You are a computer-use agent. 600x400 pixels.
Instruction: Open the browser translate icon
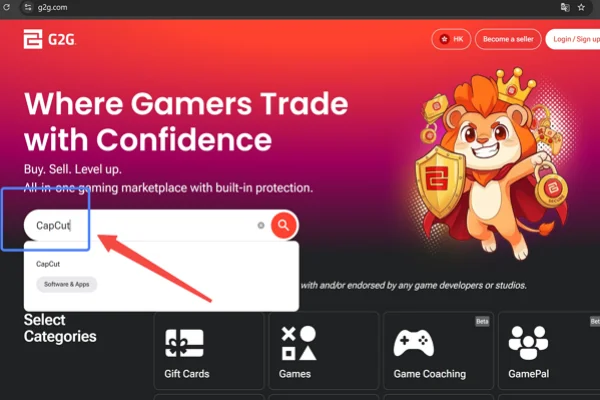(565, 7)
